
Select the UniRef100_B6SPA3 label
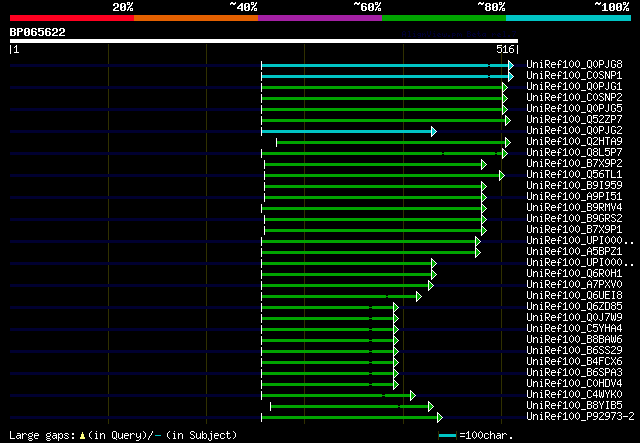click(574, 373)
